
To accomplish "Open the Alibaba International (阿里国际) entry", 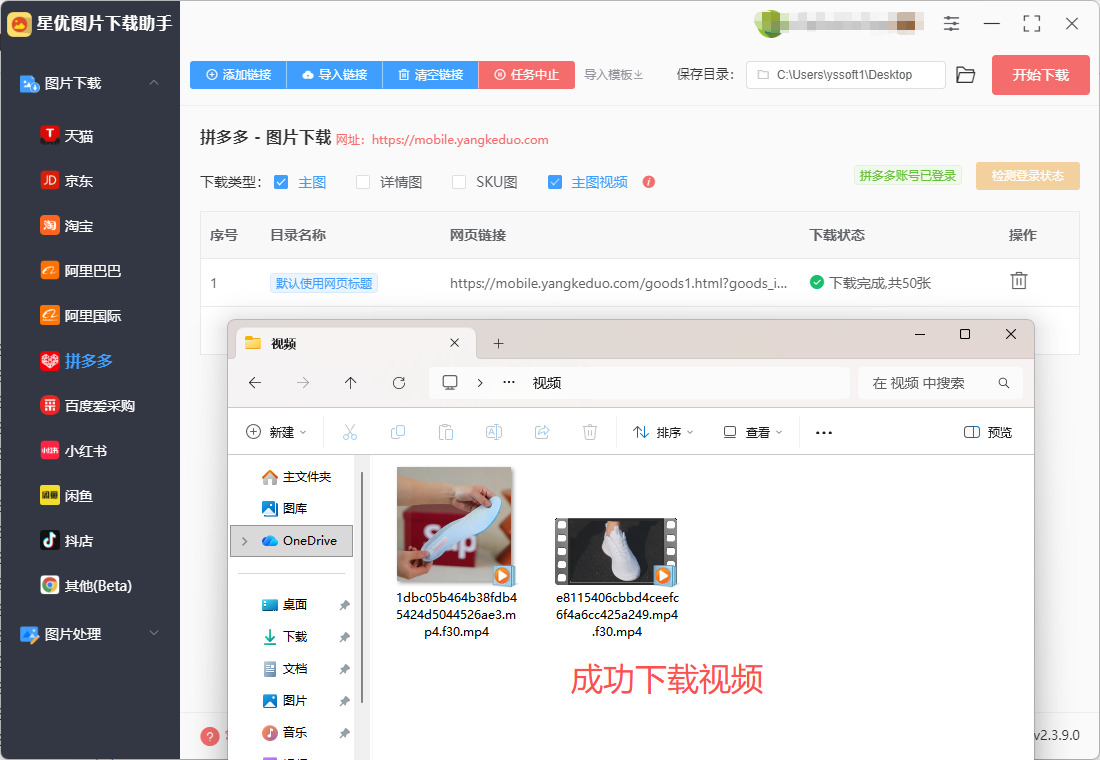I will click(81, 315).
